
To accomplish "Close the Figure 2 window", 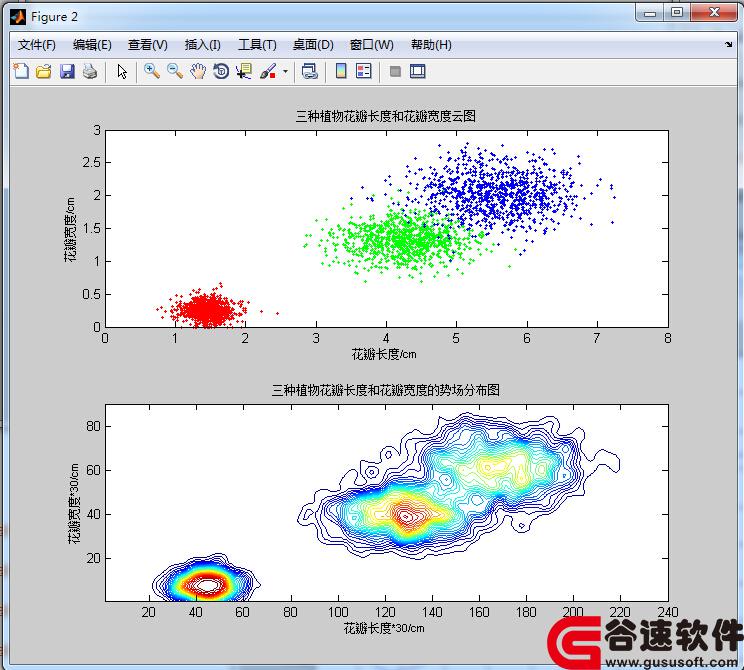I will click(715, 13).
